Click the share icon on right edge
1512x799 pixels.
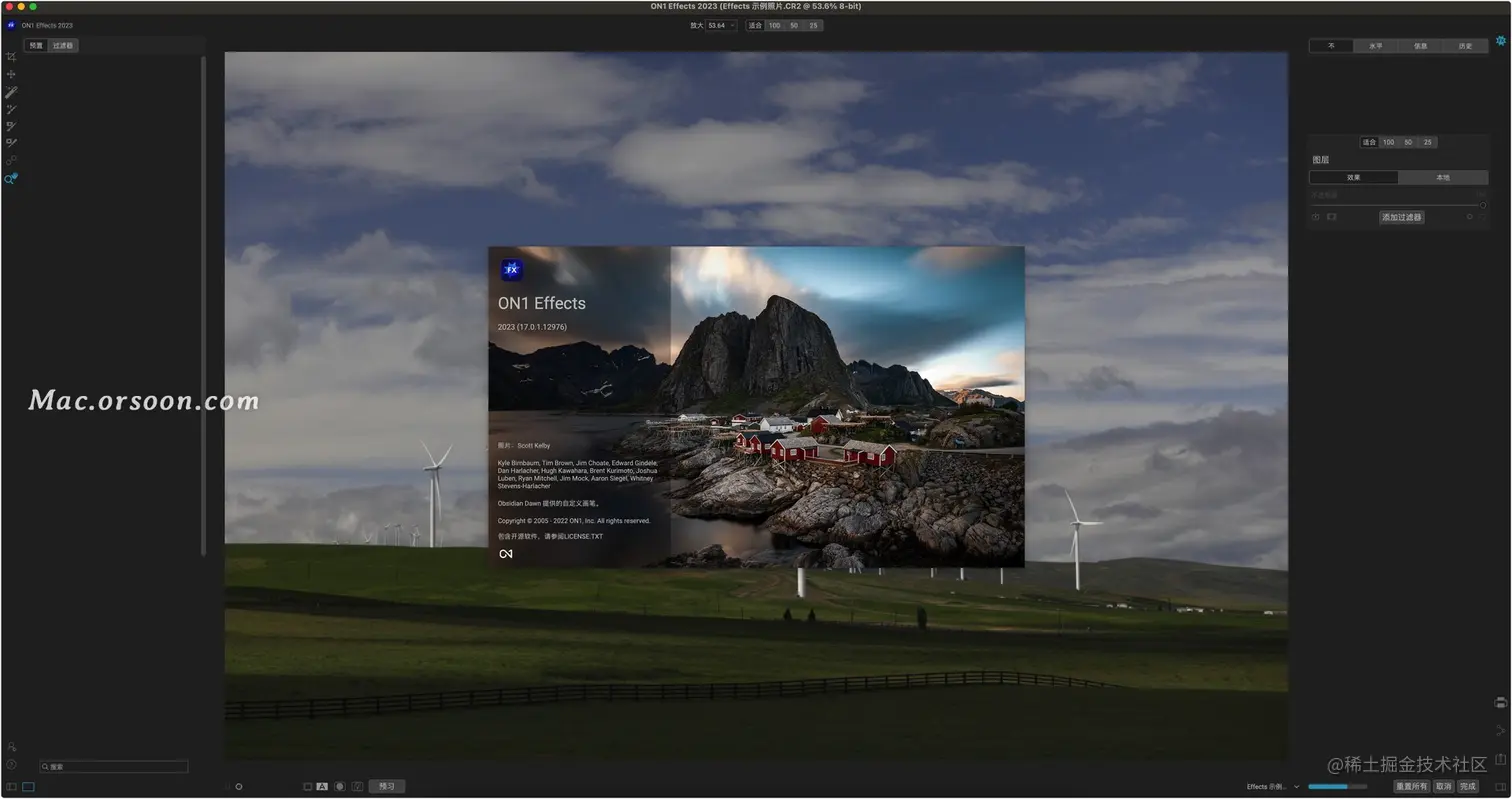tap(1500, 731)
